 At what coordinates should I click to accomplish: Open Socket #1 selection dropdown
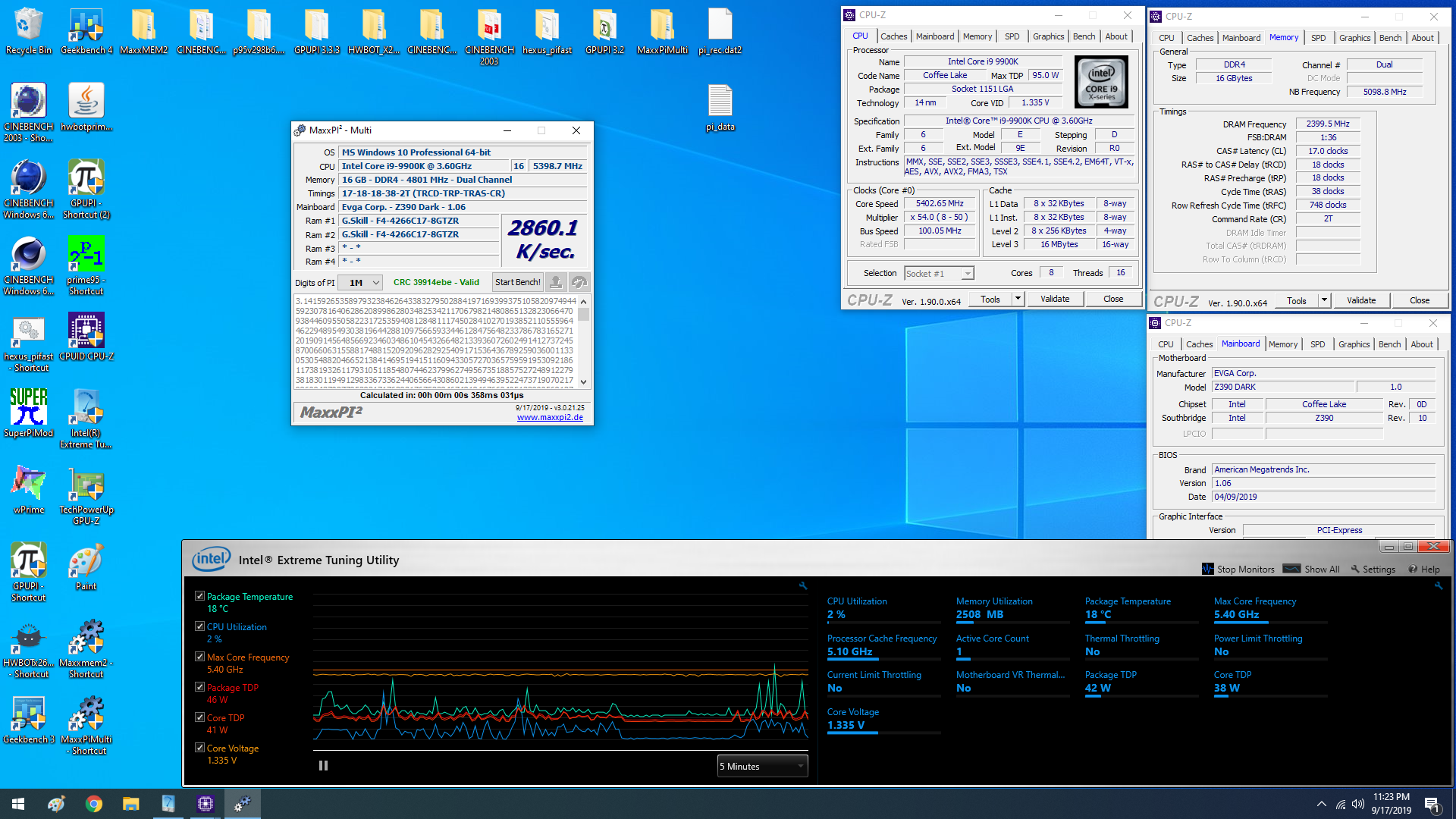point(939,274)
